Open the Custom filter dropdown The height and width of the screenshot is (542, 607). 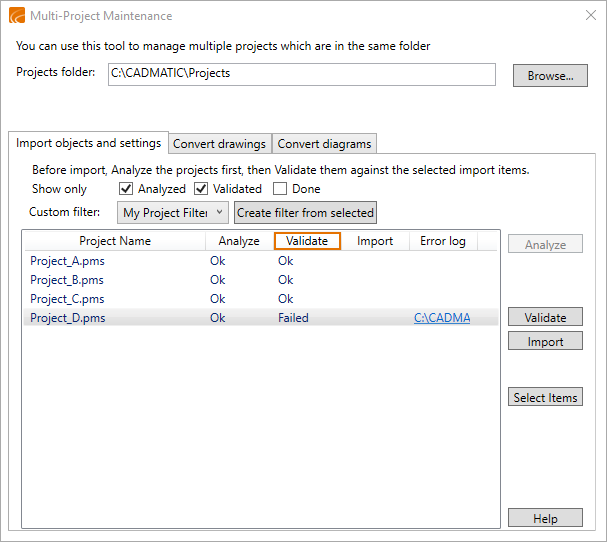coord(172,212)
